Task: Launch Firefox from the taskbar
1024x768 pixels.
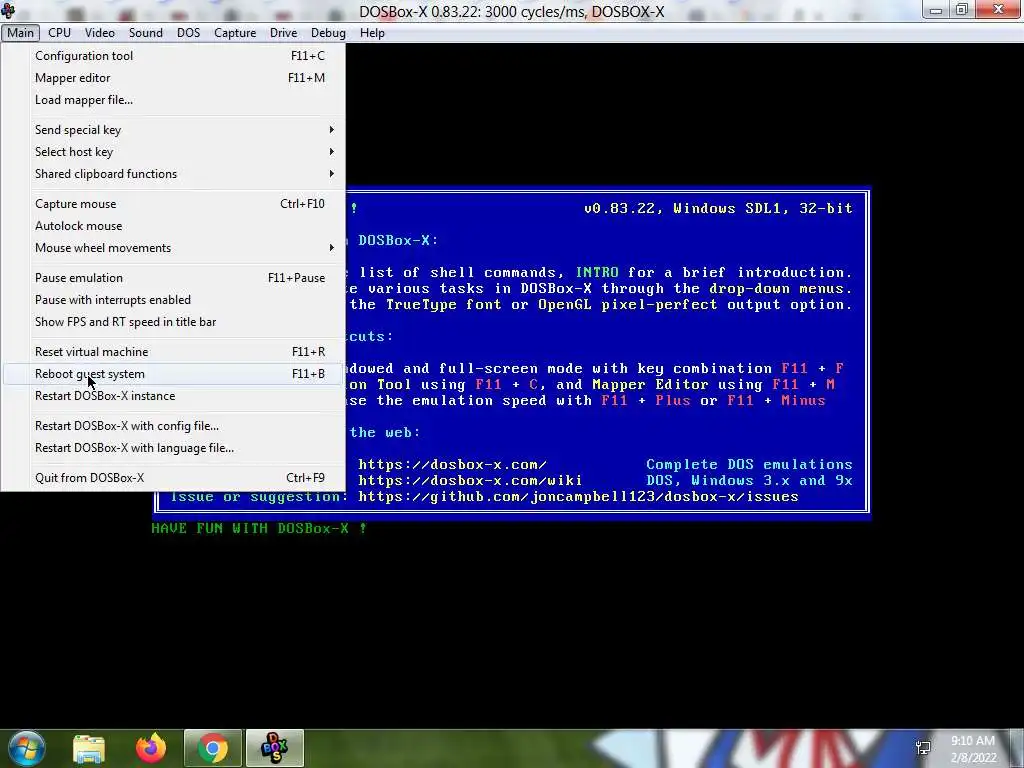Action: [x=151, y=748]
